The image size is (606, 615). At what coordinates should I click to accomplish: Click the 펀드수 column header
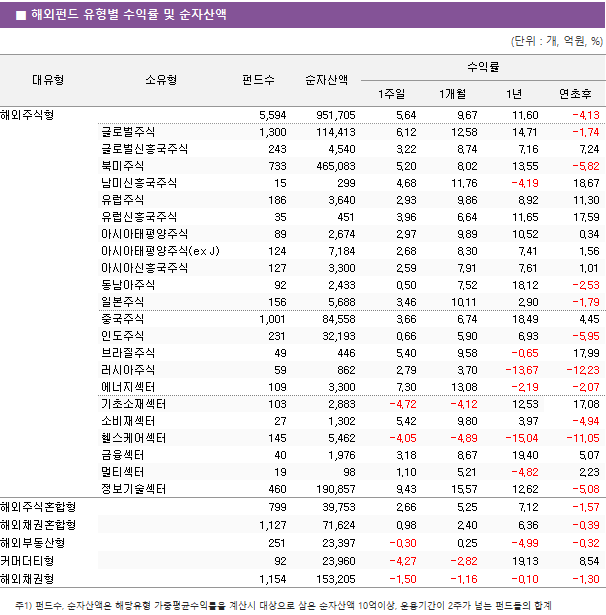point(258,80)
